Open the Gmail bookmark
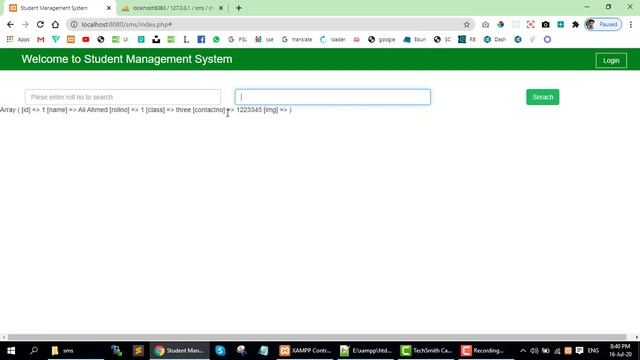 pyautogui.click(x=40, y=40)
